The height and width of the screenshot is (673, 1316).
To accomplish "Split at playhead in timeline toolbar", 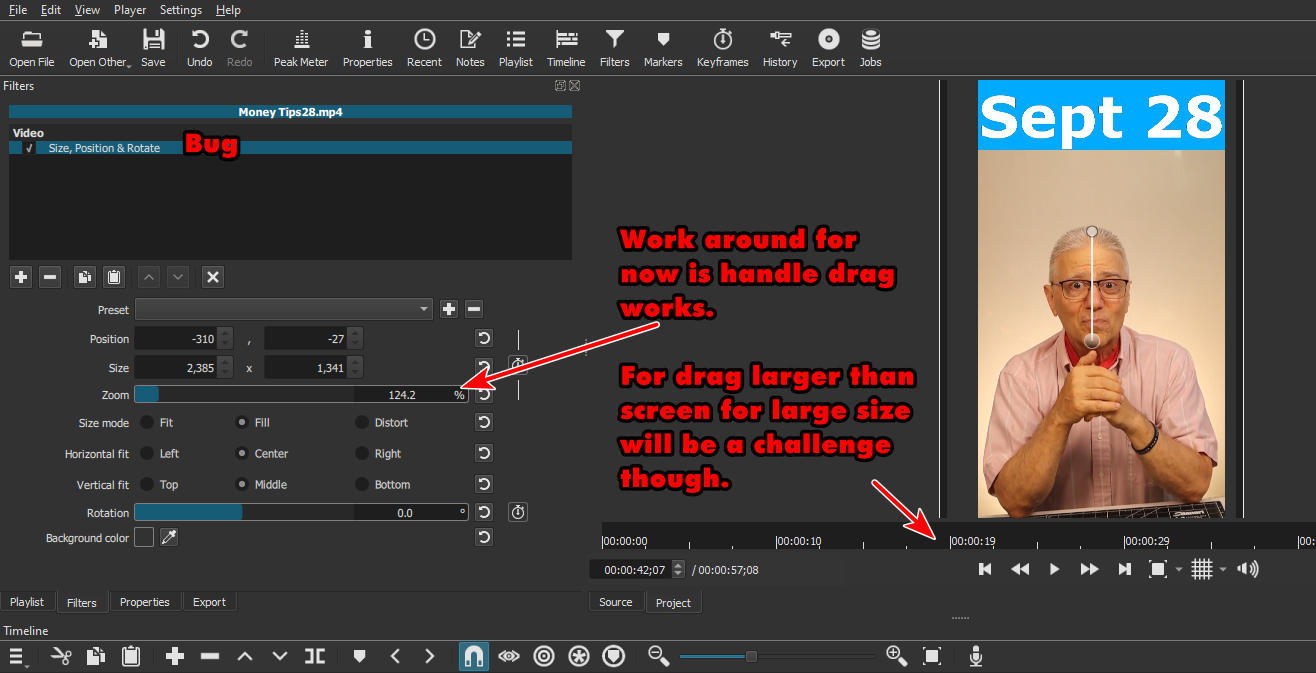I will click(315, 656).
